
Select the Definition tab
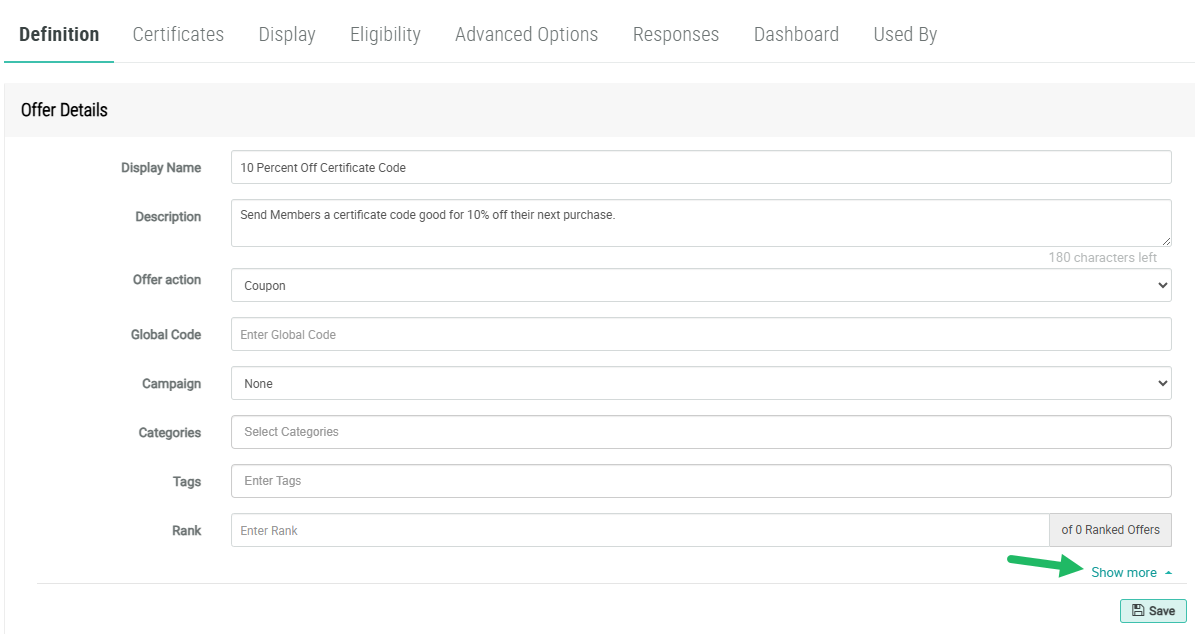point(59,34)
